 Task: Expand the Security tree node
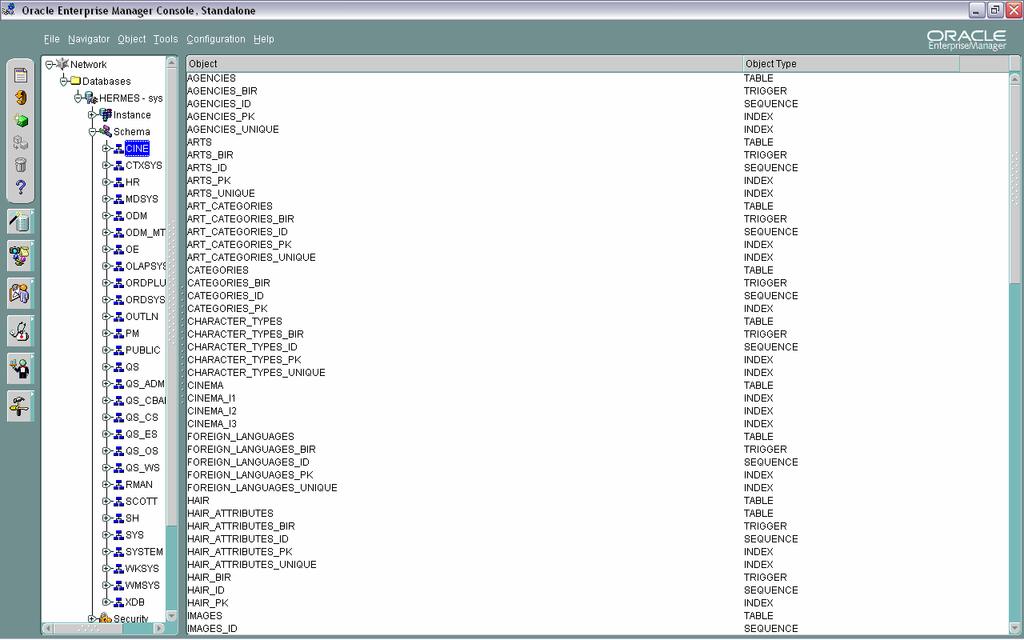(93, 618)
